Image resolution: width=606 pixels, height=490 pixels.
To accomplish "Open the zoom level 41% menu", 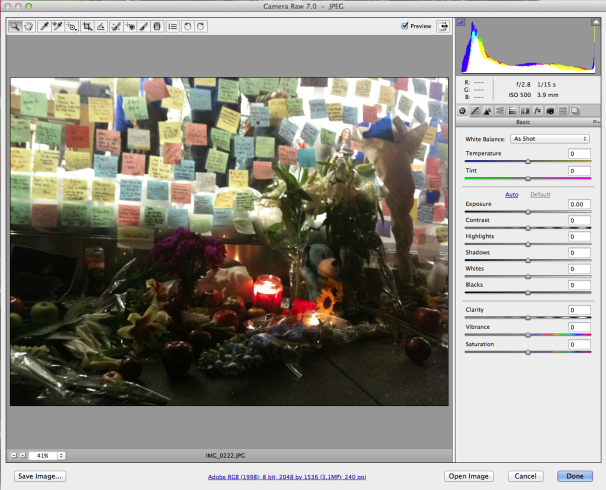I will 46,455.
